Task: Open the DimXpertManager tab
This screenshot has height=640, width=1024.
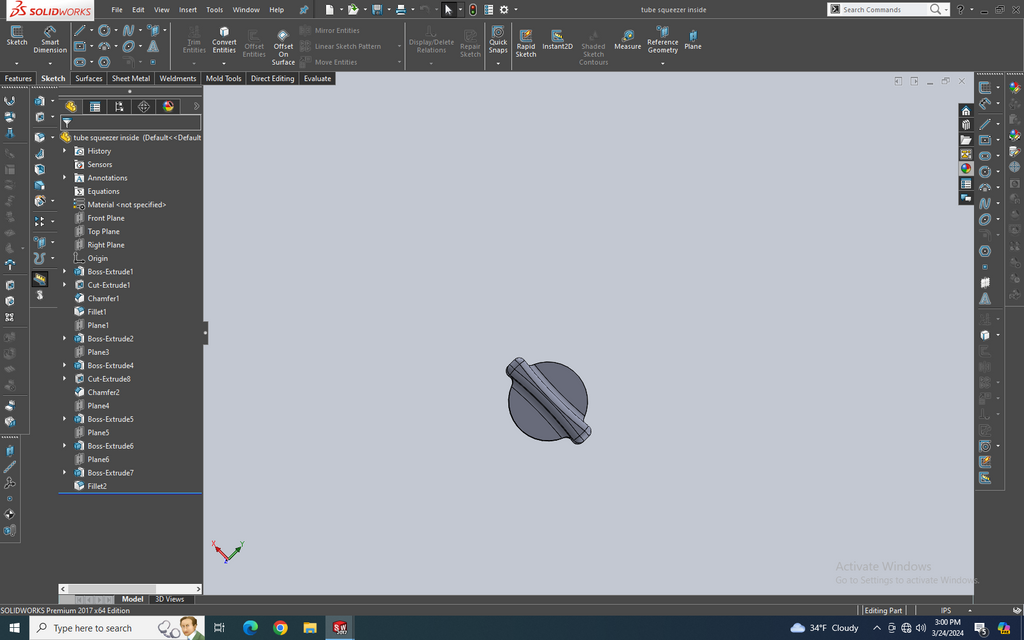Action: (x=144, y=106)
